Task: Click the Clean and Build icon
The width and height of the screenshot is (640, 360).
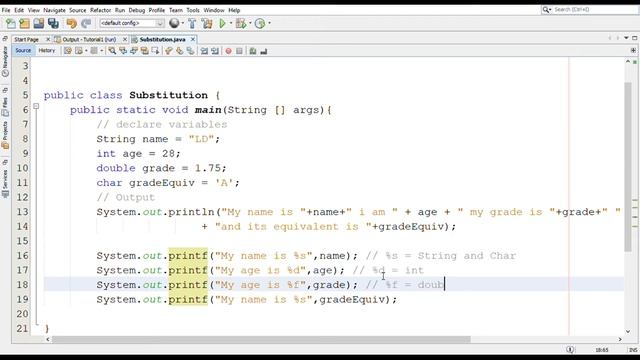Action: tap(207, 24)
